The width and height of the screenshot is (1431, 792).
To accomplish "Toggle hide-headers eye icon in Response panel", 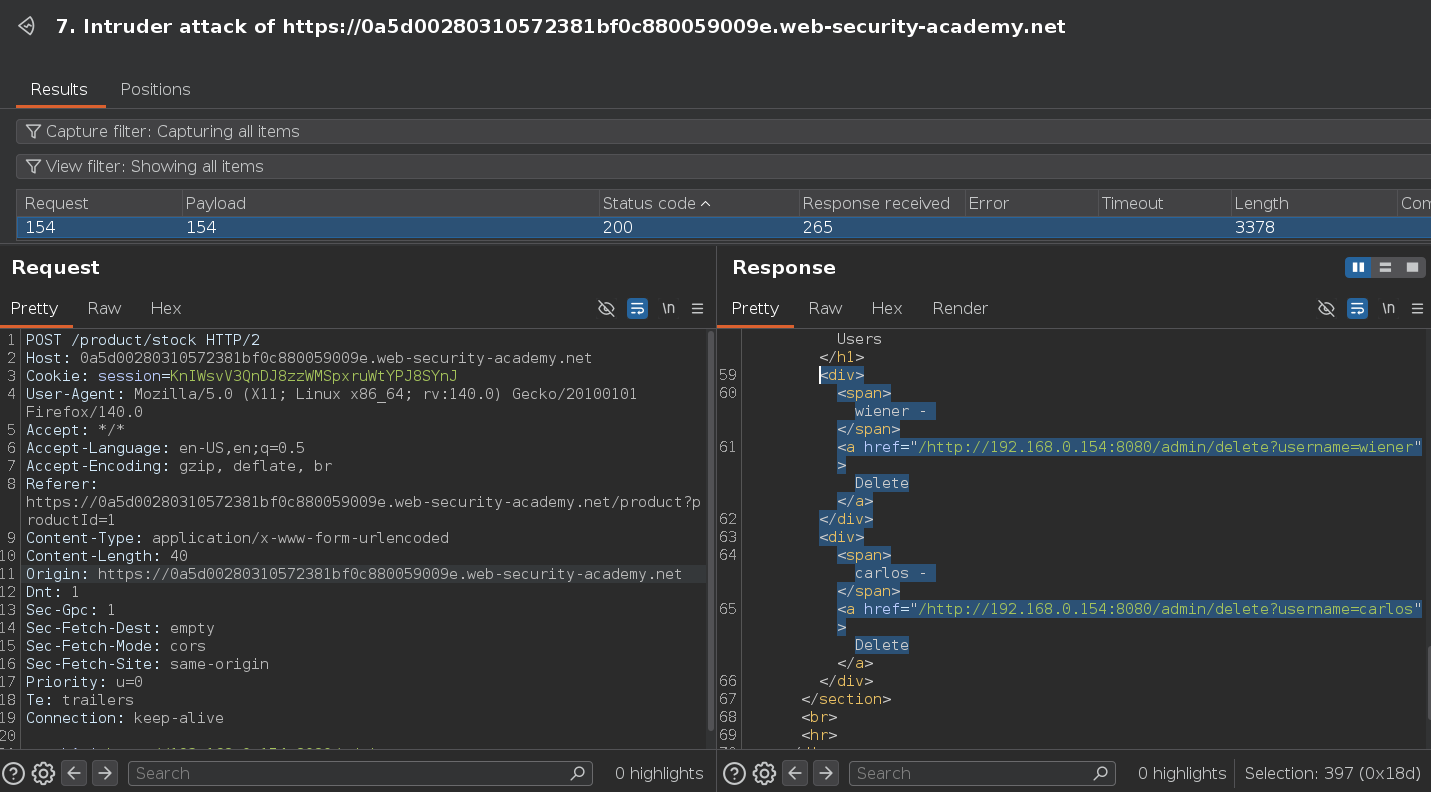I will point(1326,308).
